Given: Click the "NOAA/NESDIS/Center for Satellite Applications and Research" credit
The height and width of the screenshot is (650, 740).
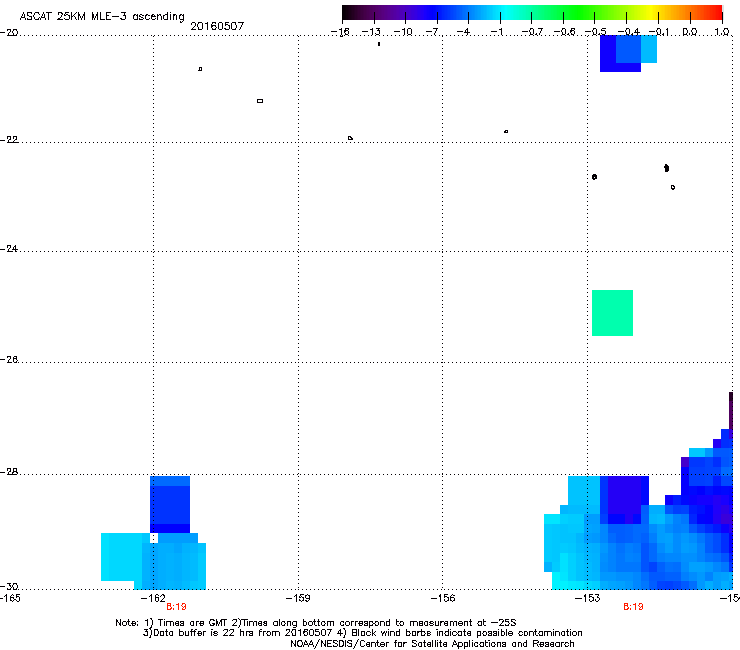Looking at the screenshot, I should (x=432, y=644).
